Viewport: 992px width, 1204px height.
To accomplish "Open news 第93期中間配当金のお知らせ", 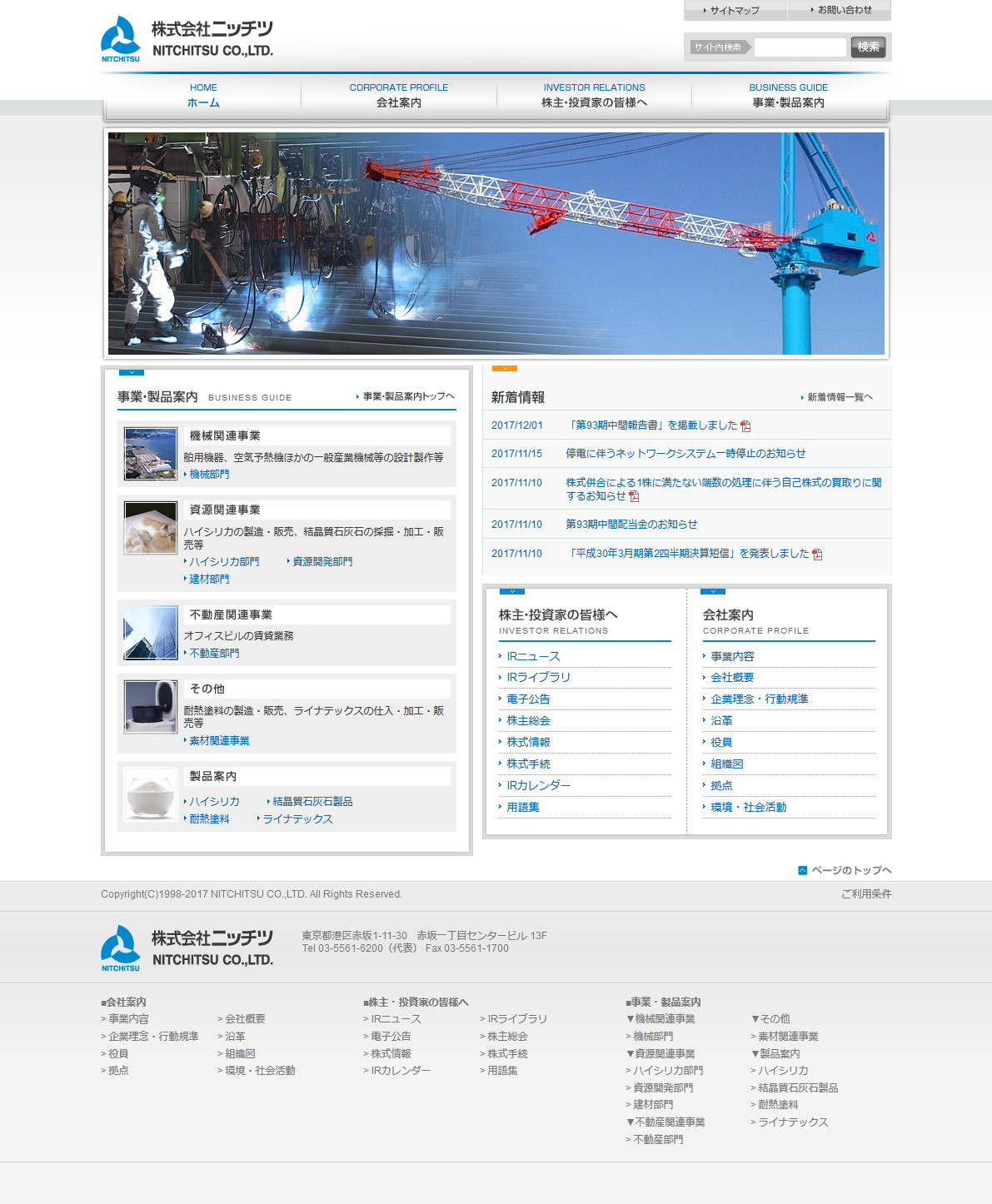I will (631, 525).
